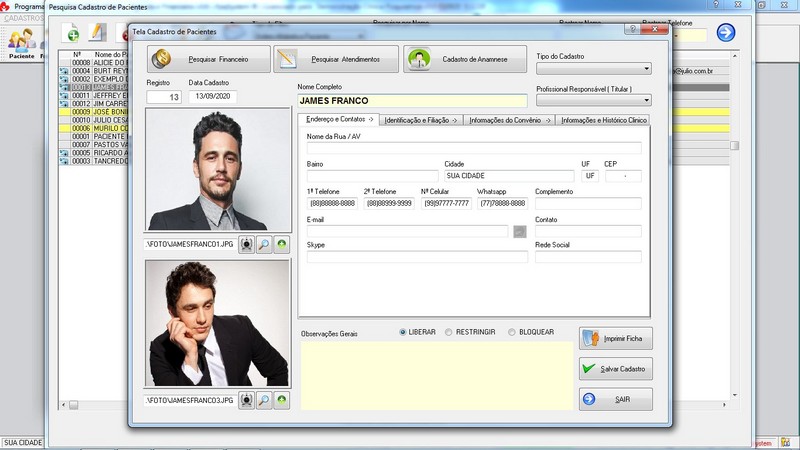Click the email send icon next to E-mail
800x450 pixels.
[520, 231]
